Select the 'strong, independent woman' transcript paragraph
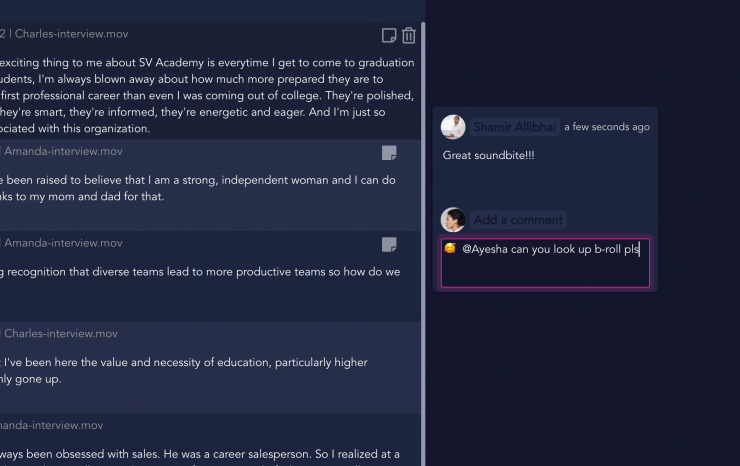This screenshot has width=740, height=466. pos(198,188)
